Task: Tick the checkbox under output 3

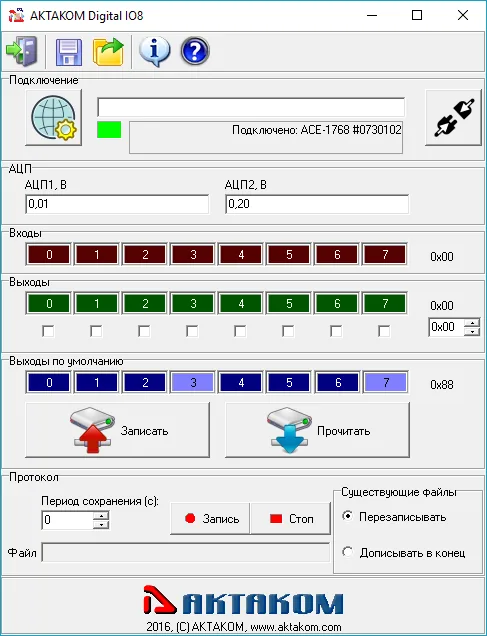Action: coord(192,331)
